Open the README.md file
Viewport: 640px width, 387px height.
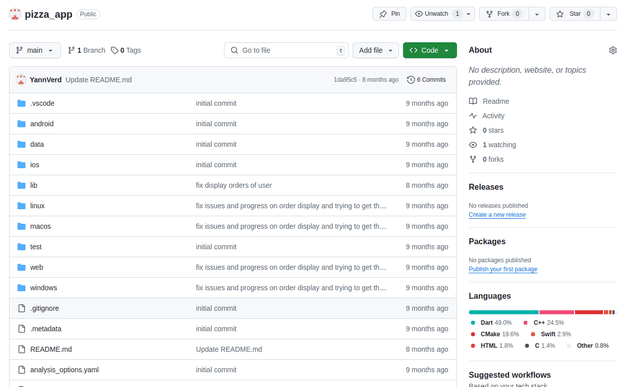[x=51, y=349]
